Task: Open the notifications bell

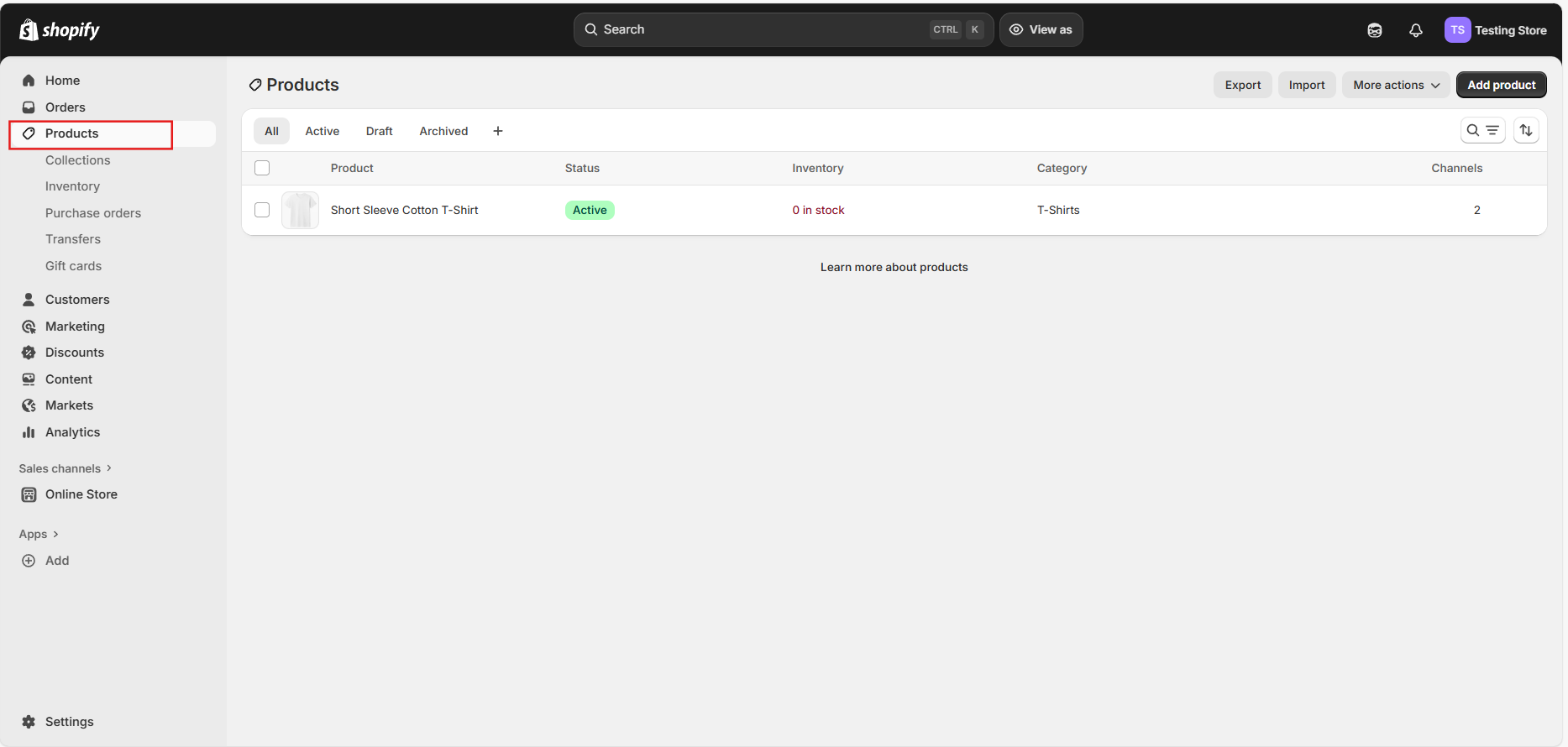Action: 1415,30
